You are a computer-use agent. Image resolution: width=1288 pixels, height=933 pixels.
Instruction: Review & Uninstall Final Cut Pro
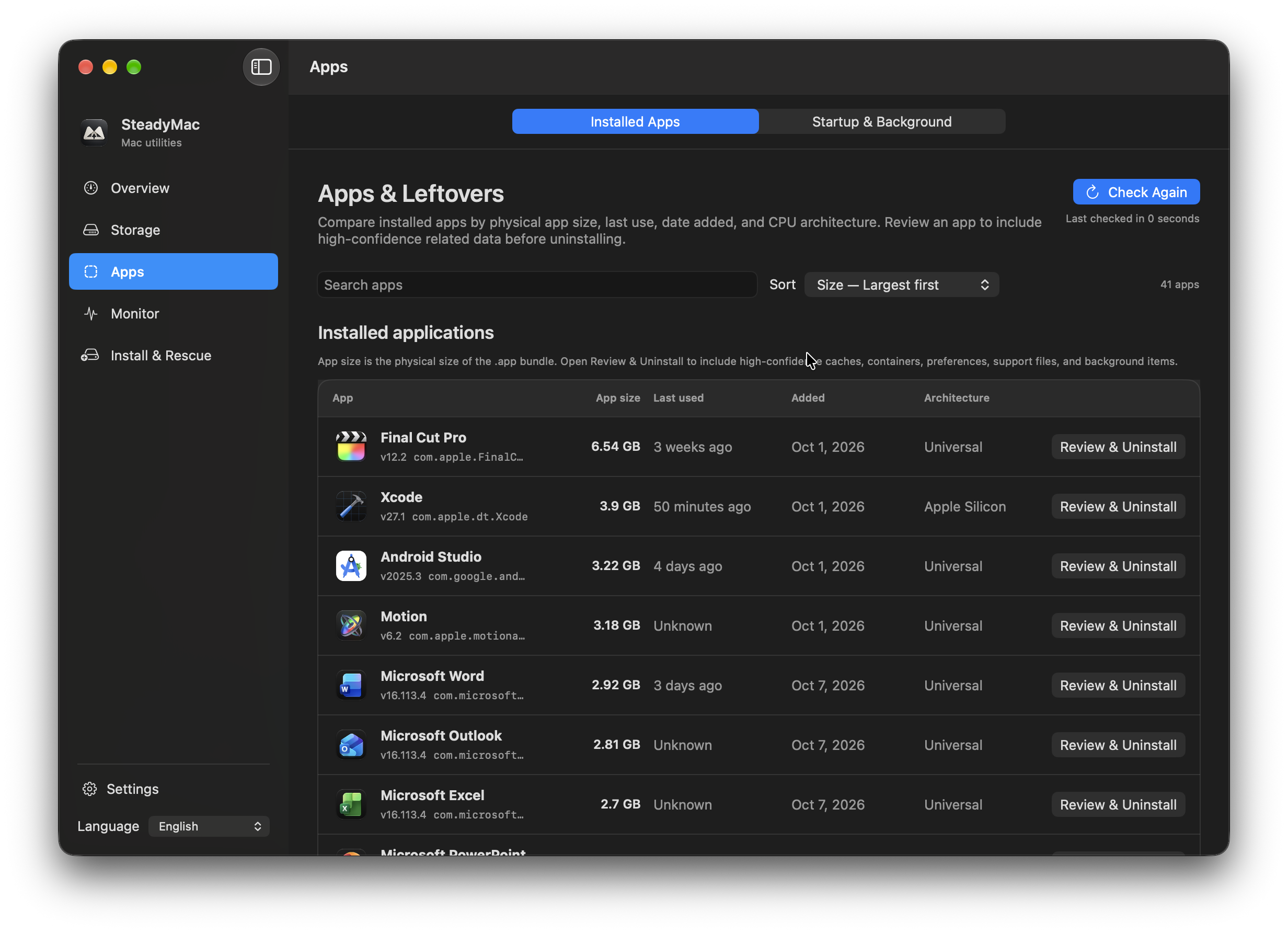click(x=1118, y=447)
